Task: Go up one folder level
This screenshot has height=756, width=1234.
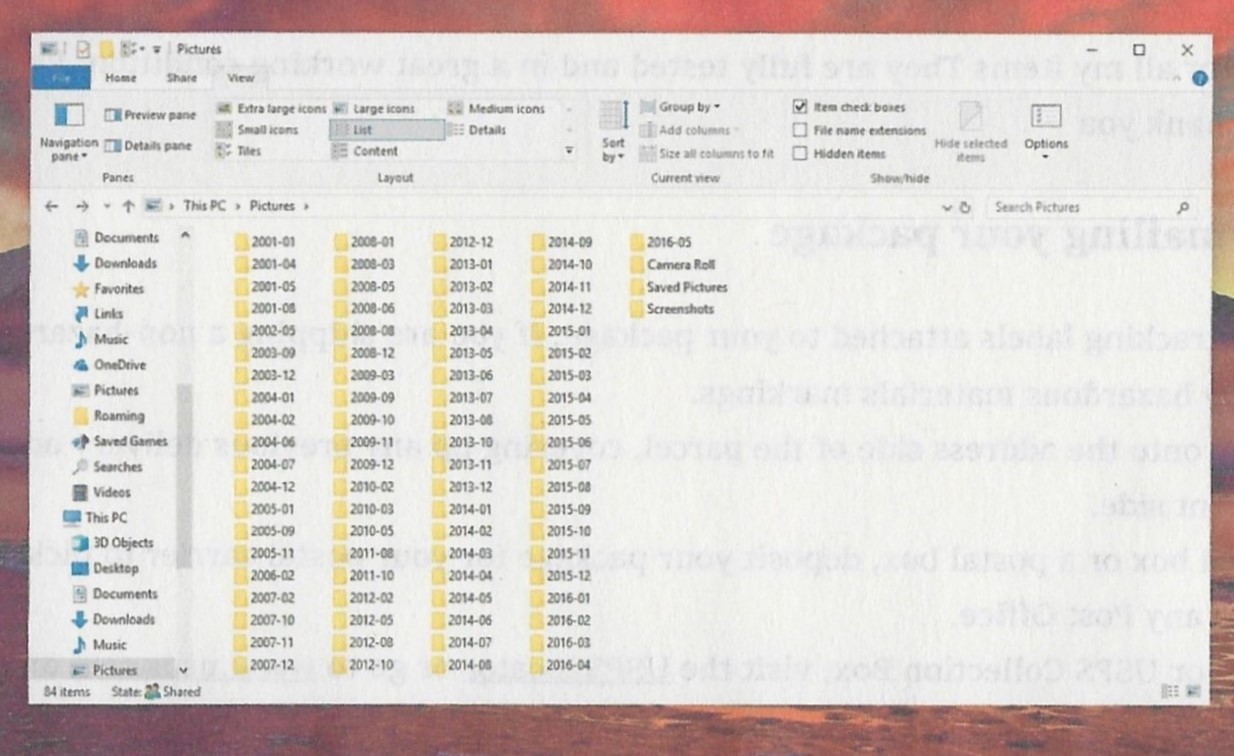Action: 128,206
